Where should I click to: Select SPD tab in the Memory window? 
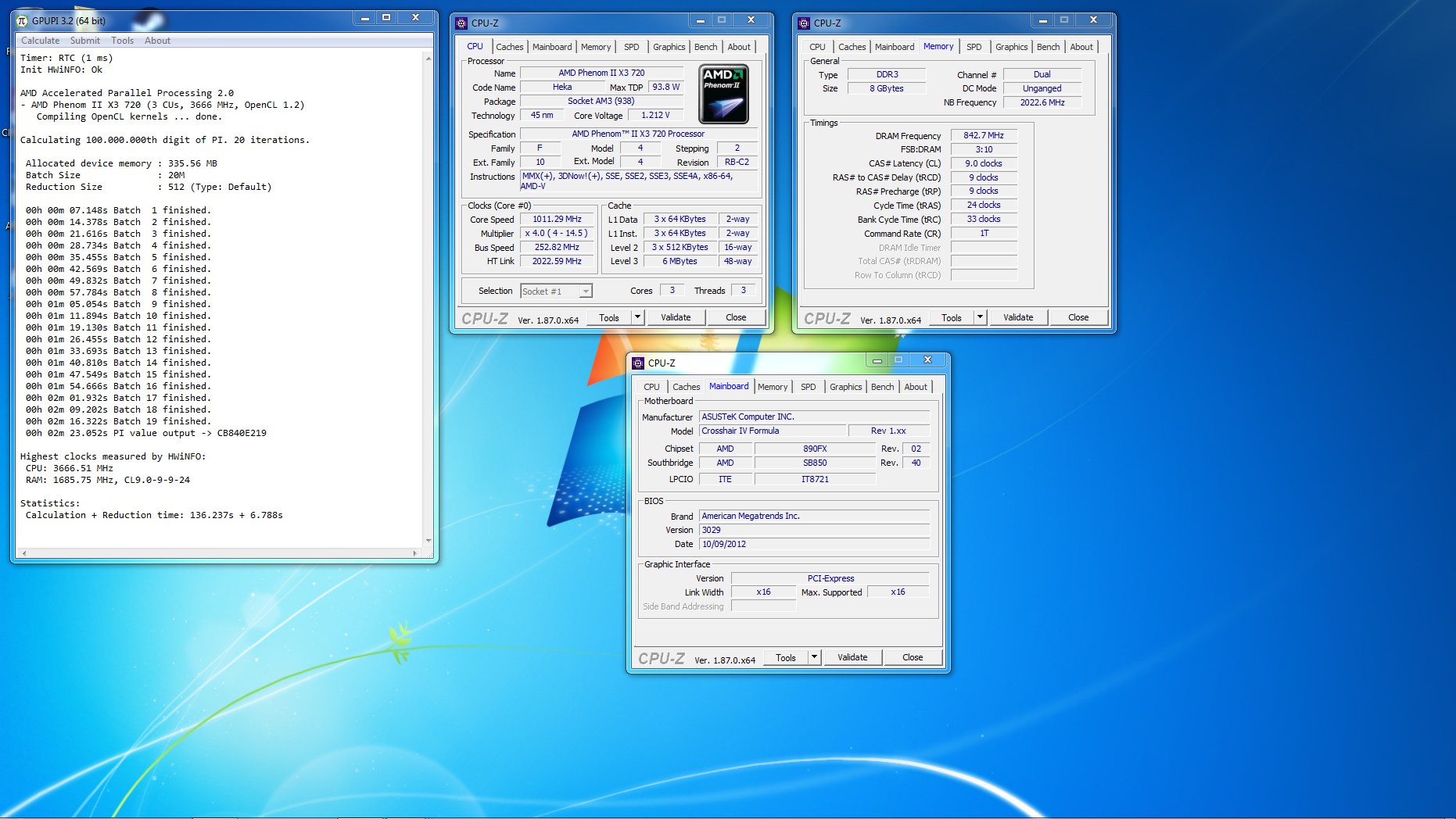click(x=974, y=47)
